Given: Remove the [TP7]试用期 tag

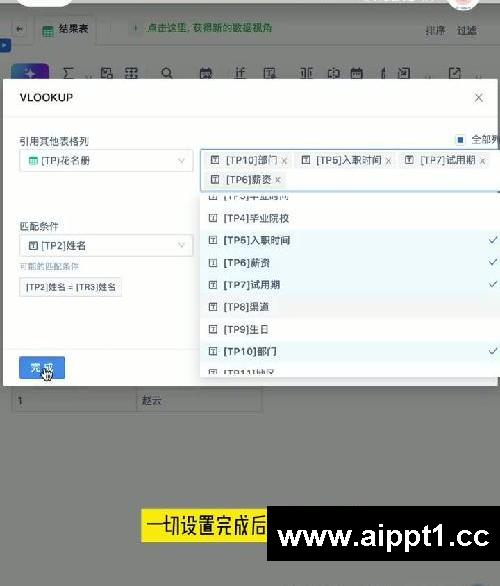Looking at the screenshot, I should [482, 161].
